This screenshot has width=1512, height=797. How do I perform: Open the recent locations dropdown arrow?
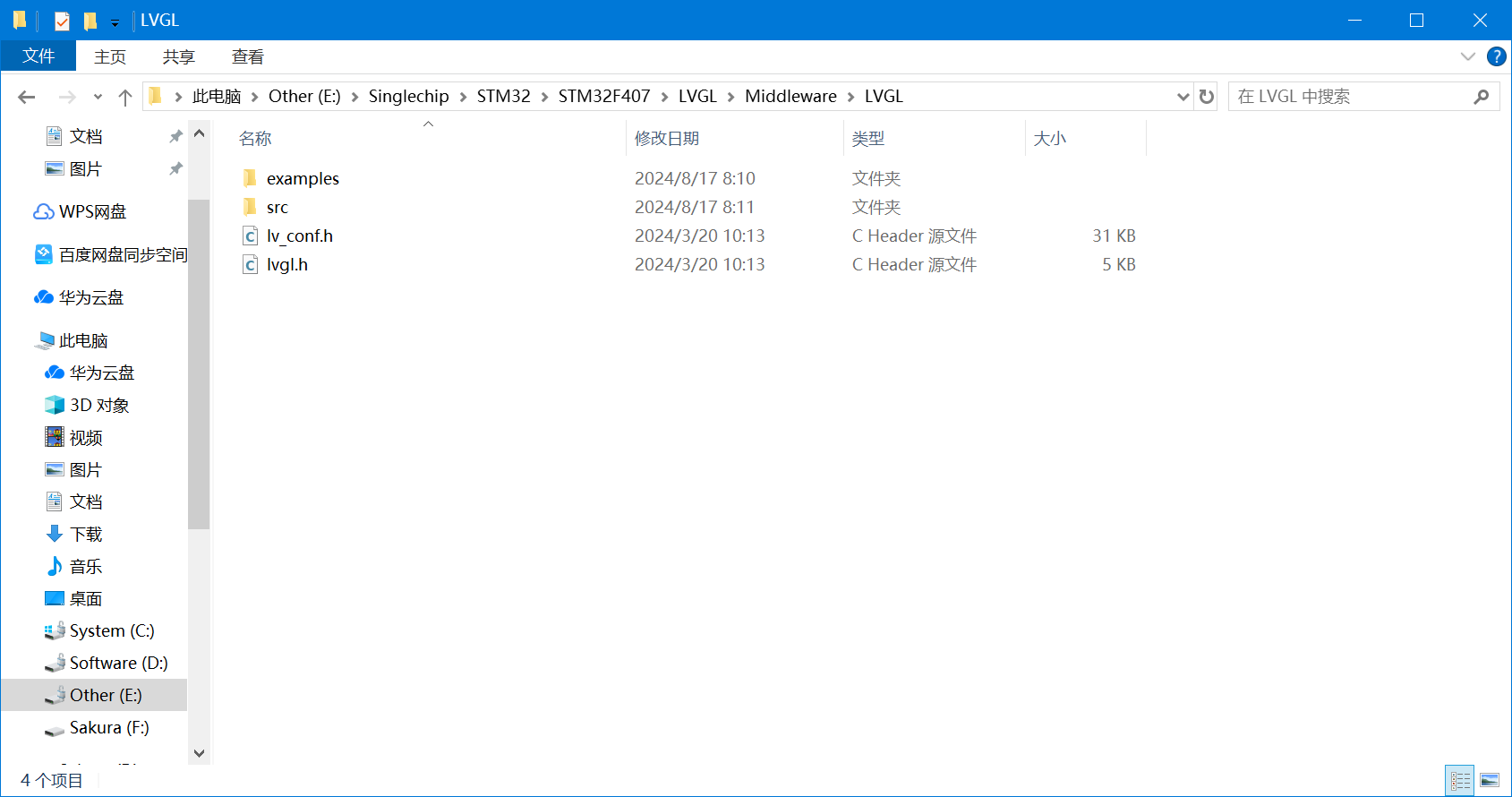(98, 97)
